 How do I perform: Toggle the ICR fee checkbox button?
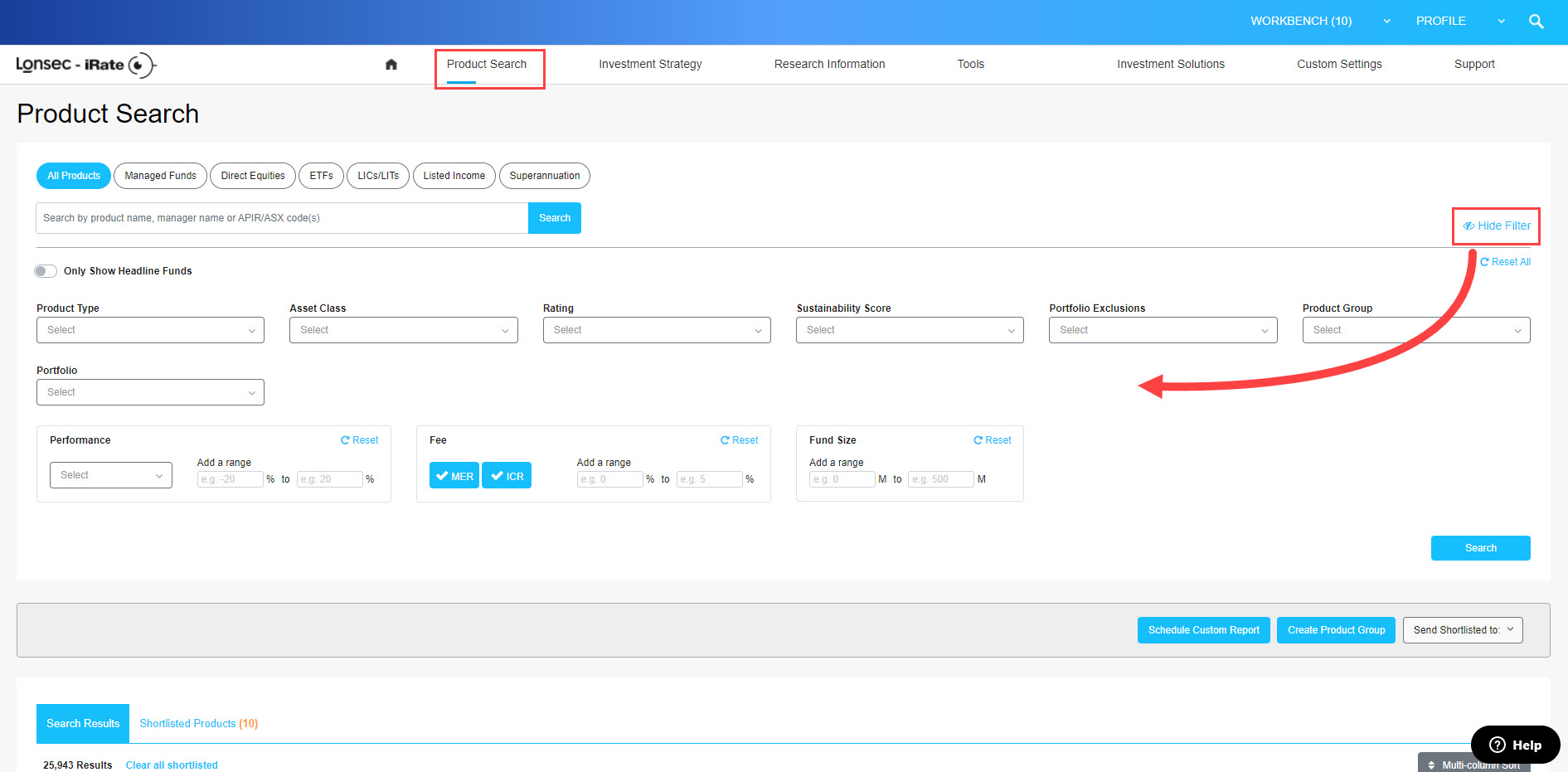click(507, 476)
